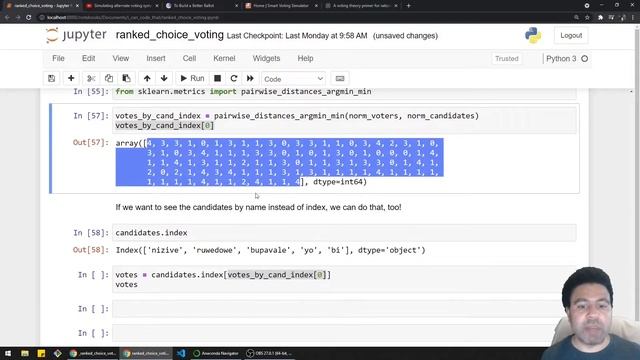Restart kernel and run all cells icon
This screenshot has height=360, width=640.
250,78
